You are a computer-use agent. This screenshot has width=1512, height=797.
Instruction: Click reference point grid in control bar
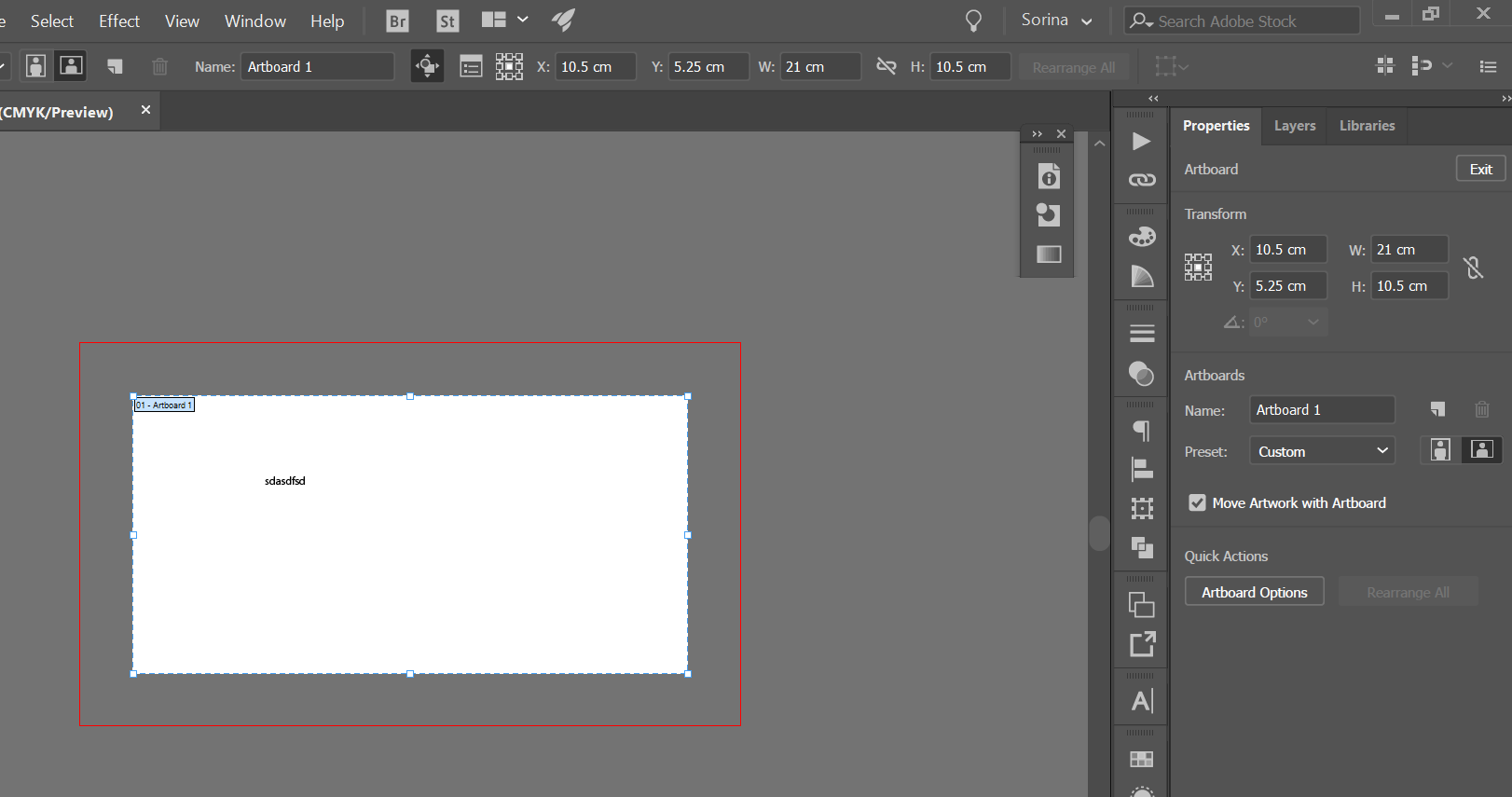(x=509, y=66)
